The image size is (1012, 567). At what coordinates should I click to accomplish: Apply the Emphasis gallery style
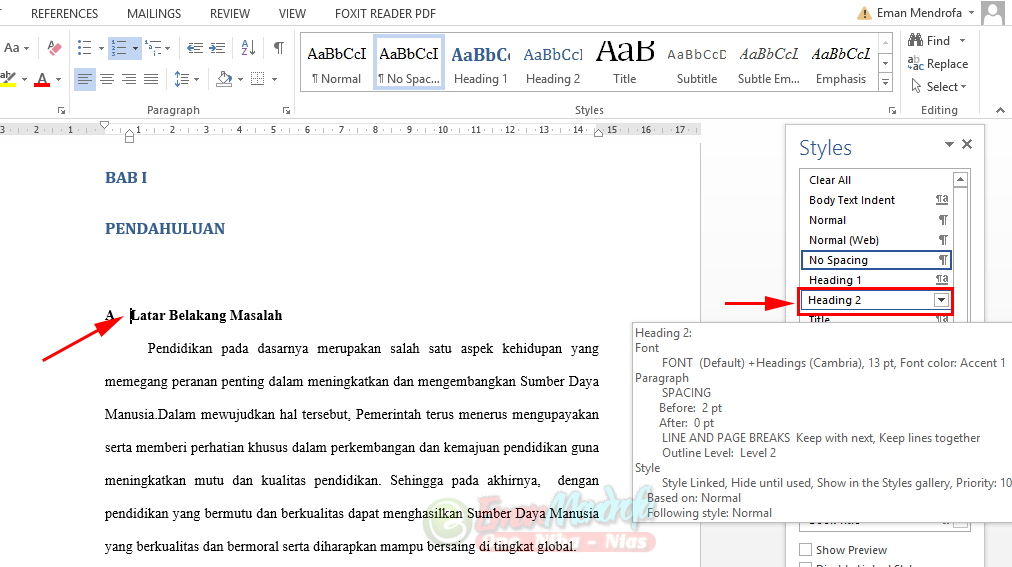pyautogui.click(x=841, y=63)
